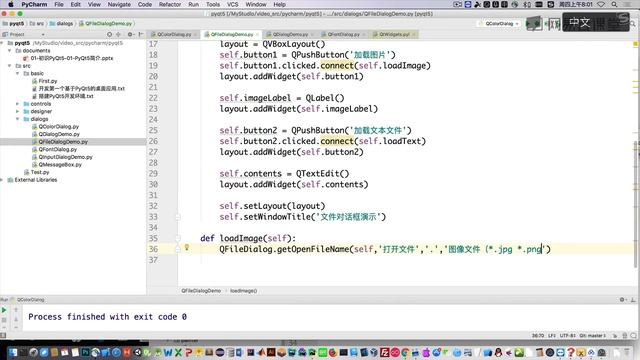Switch to the QFontDialog.py editor tab

point(343,34)
